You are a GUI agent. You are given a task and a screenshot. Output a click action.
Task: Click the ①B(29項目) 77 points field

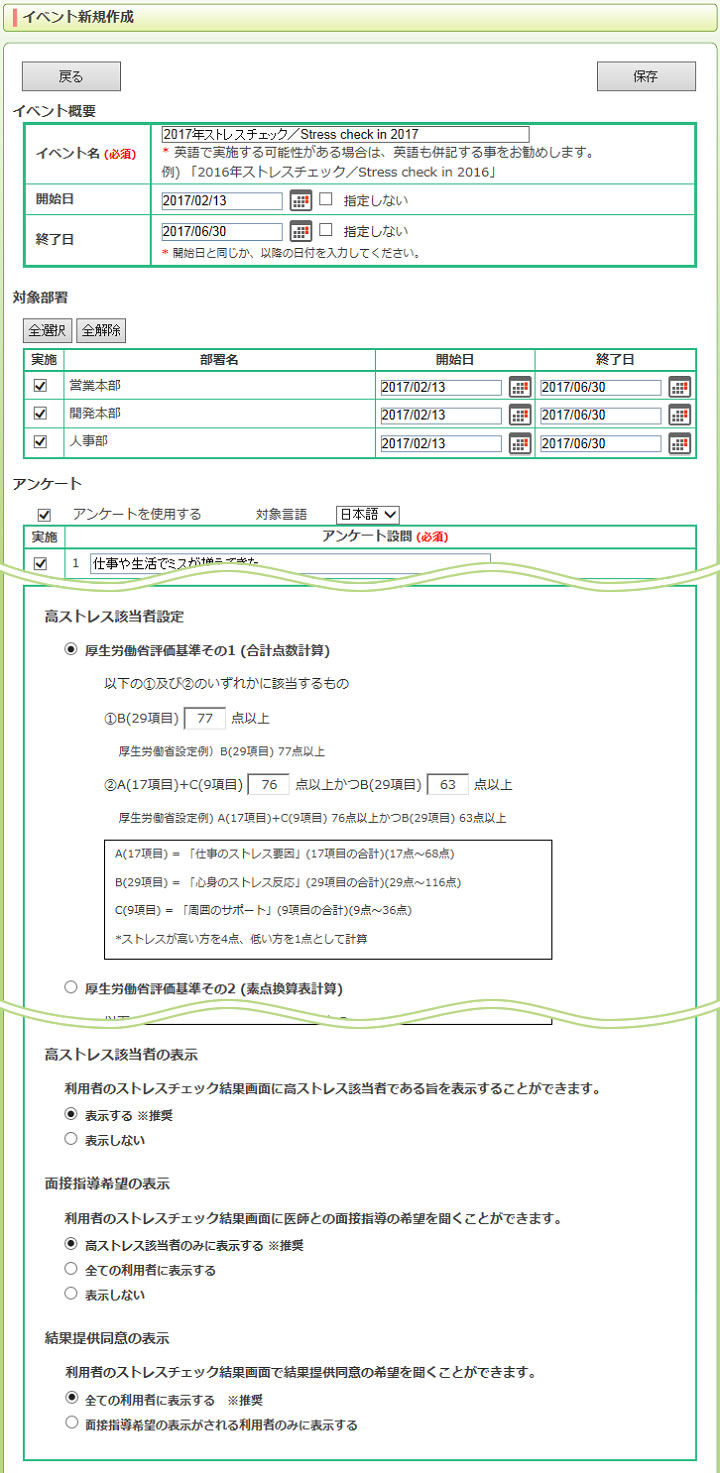205,718
